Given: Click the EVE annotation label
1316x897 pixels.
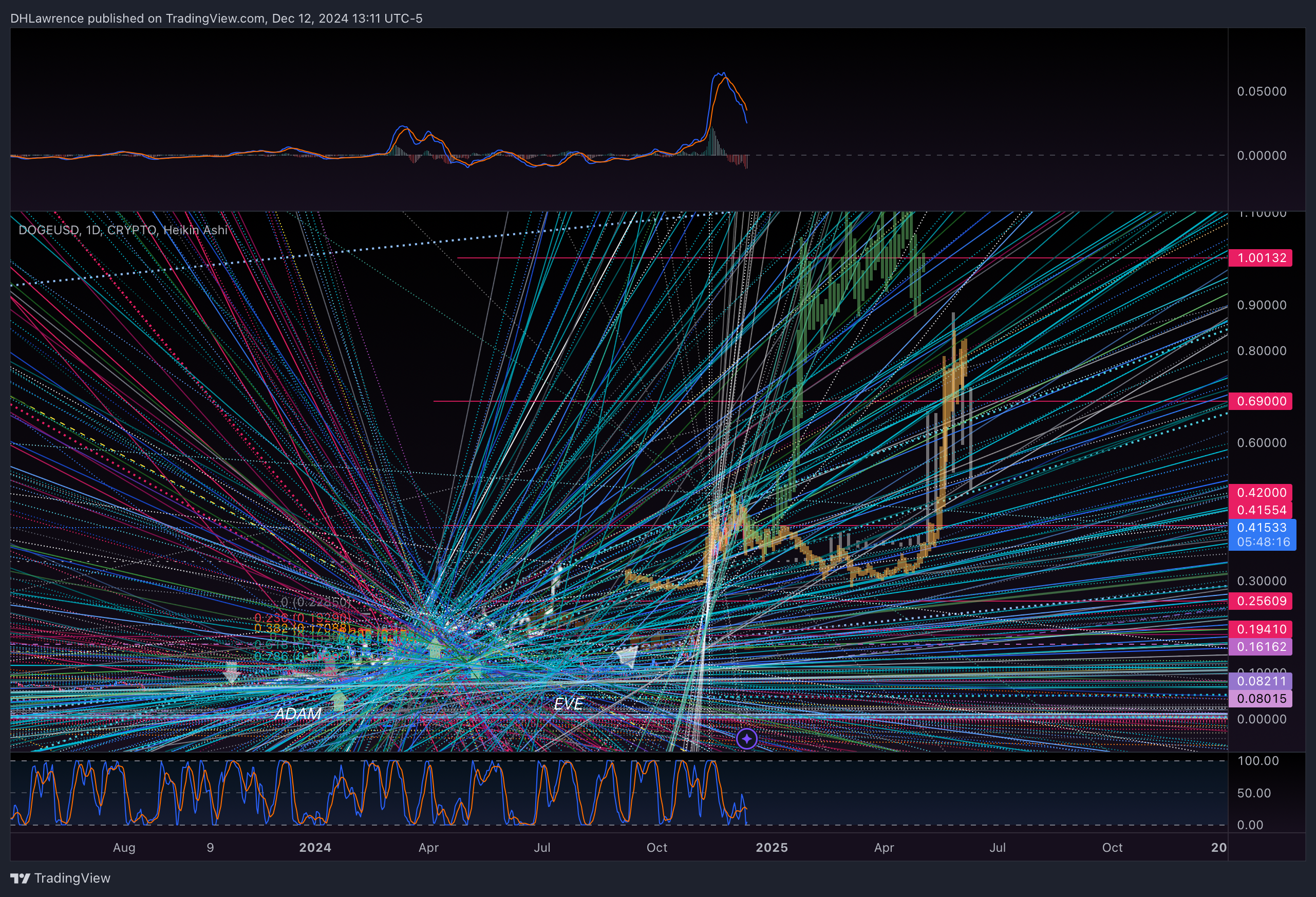Looking at the screenshot, I should [568, 704].
